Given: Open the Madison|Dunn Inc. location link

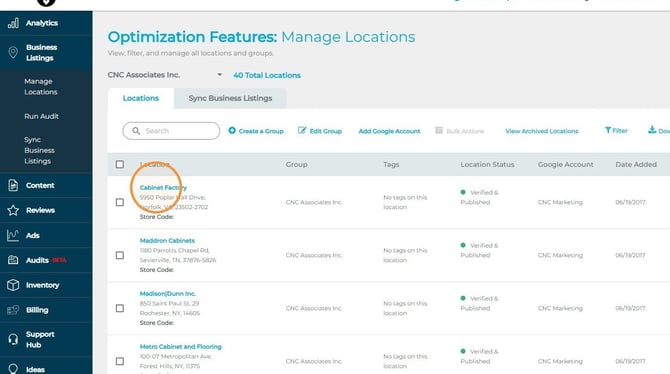Looking at the screenshot, I should pyautogui.click(x=168, y=294).
